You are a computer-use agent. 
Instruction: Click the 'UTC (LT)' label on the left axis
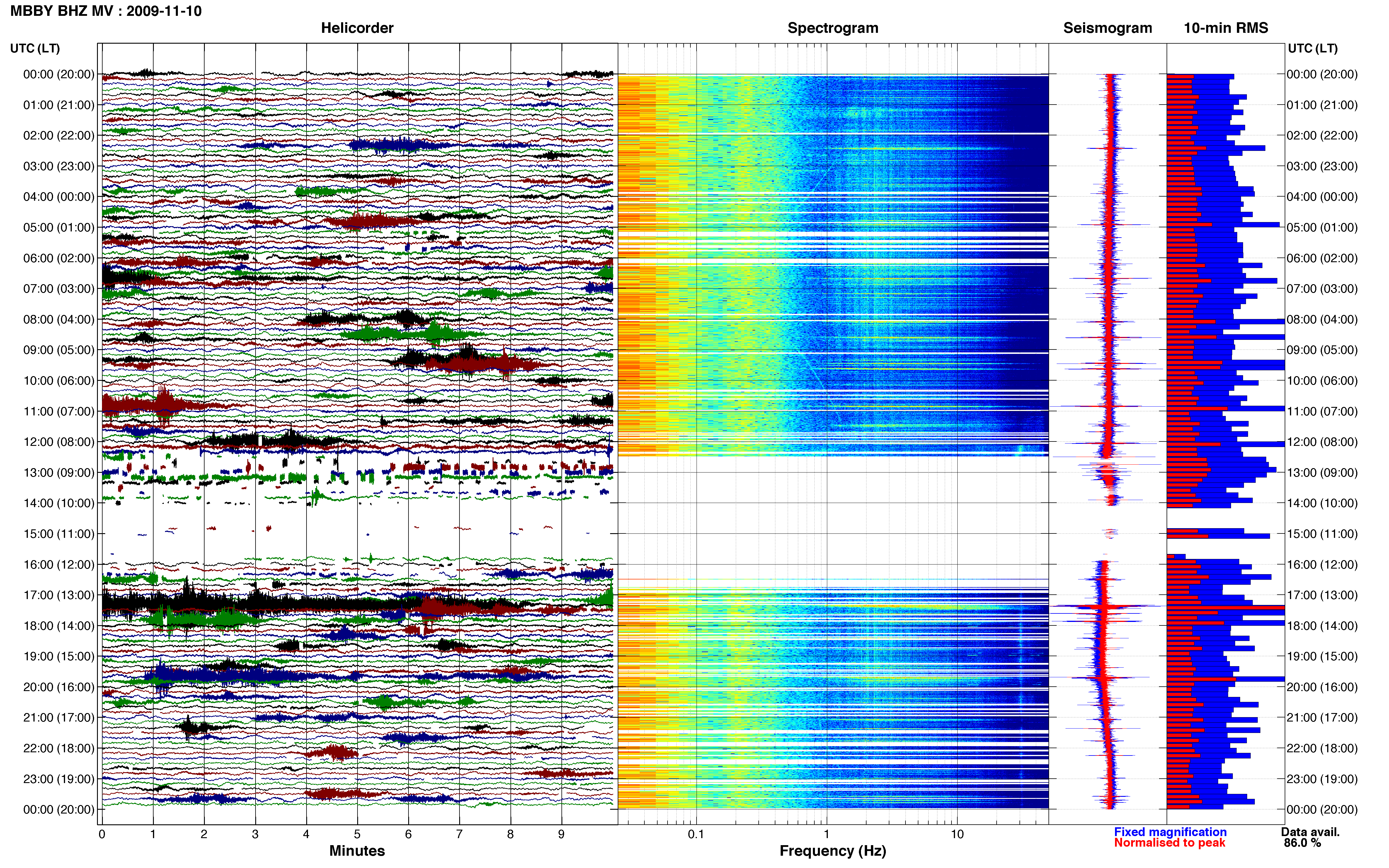35,48
